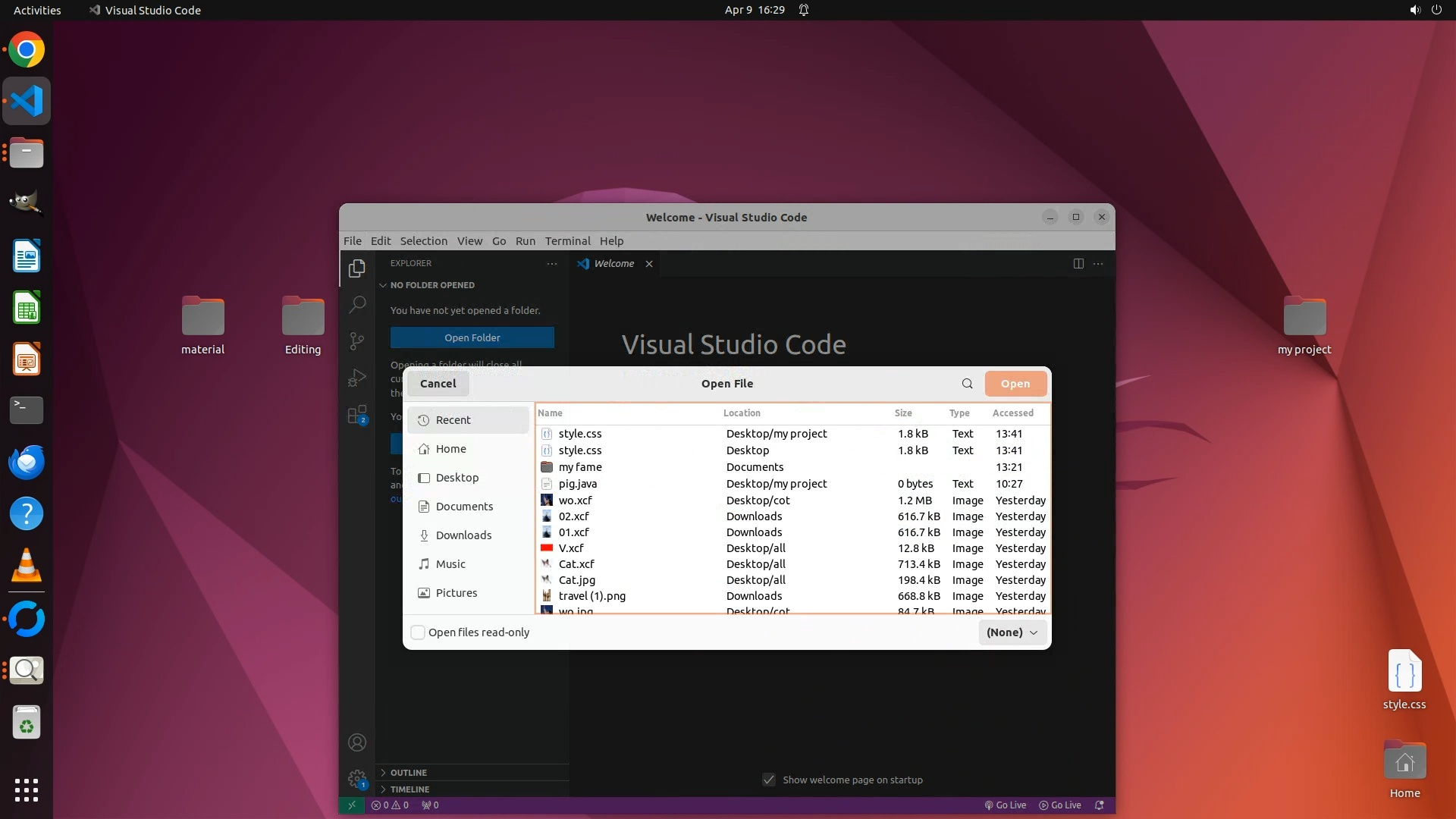Click the Manage gear icon

pyautogui.click(x=357, y=779)
